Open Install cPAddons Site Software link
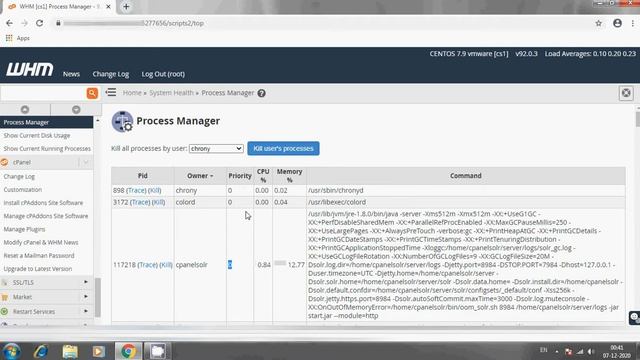640x360 pixels. point(43,203)
